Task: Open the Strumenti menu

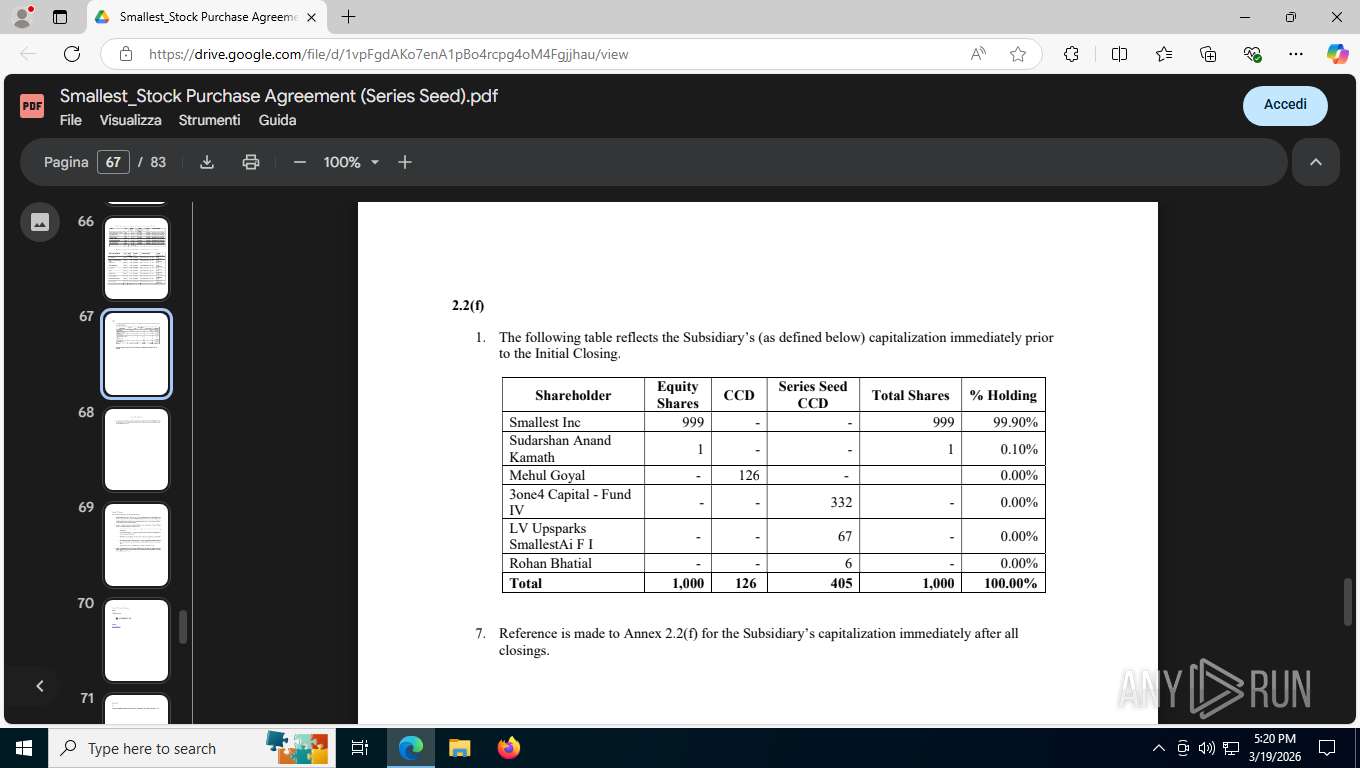Action: click(x=210, y=120)
